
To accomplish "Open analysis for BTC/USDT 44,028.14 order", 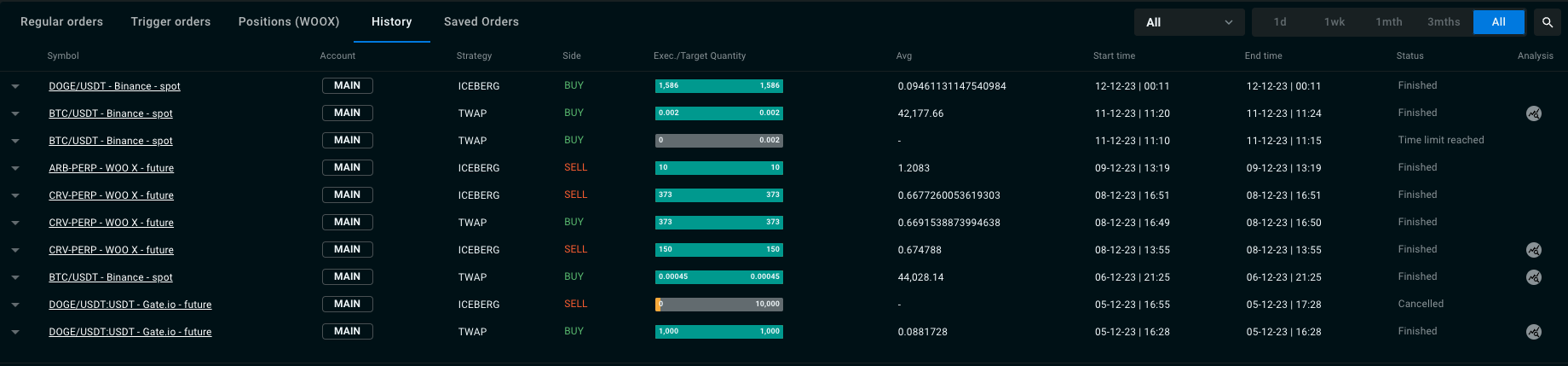I will 1534,277.
